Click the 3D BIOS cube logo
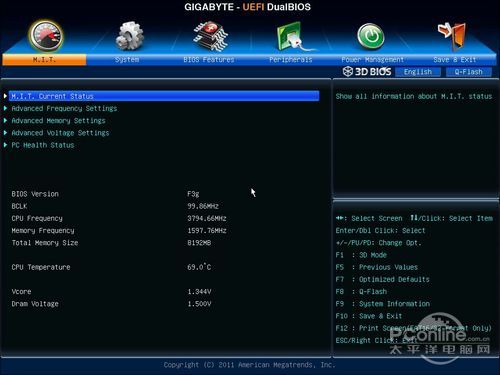This screenshot has width=500, height=375. tap(348, 71)
